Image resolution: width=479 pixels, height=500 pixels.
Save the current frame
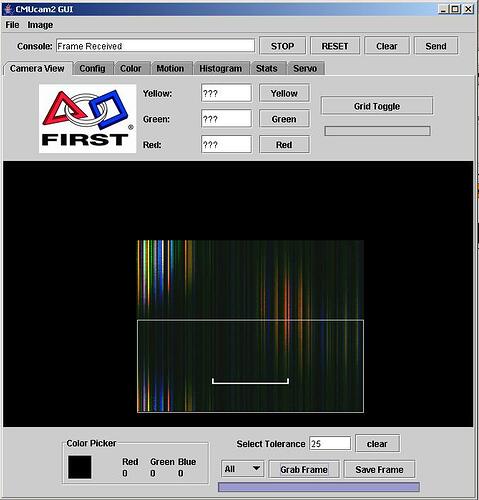[379, 469]
